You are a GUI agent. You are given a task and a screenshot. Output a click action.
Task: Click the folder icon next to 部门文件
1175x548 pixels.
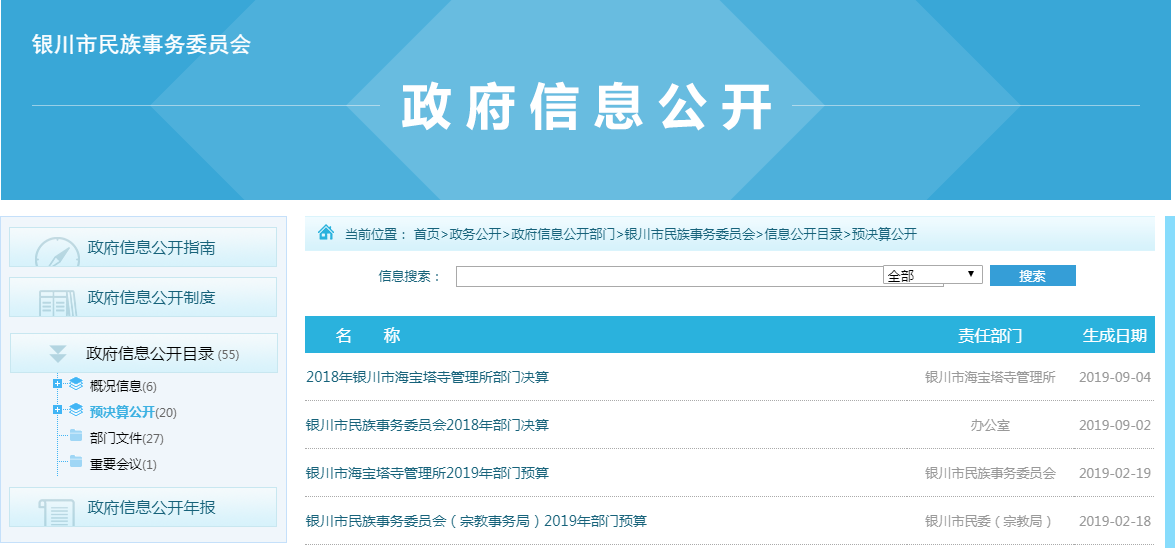(x=76, y=437)
